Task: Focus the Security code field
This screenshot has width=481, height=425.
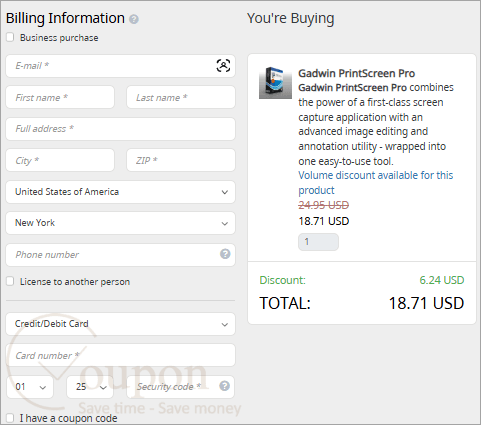Action: (x=180, y=387)
